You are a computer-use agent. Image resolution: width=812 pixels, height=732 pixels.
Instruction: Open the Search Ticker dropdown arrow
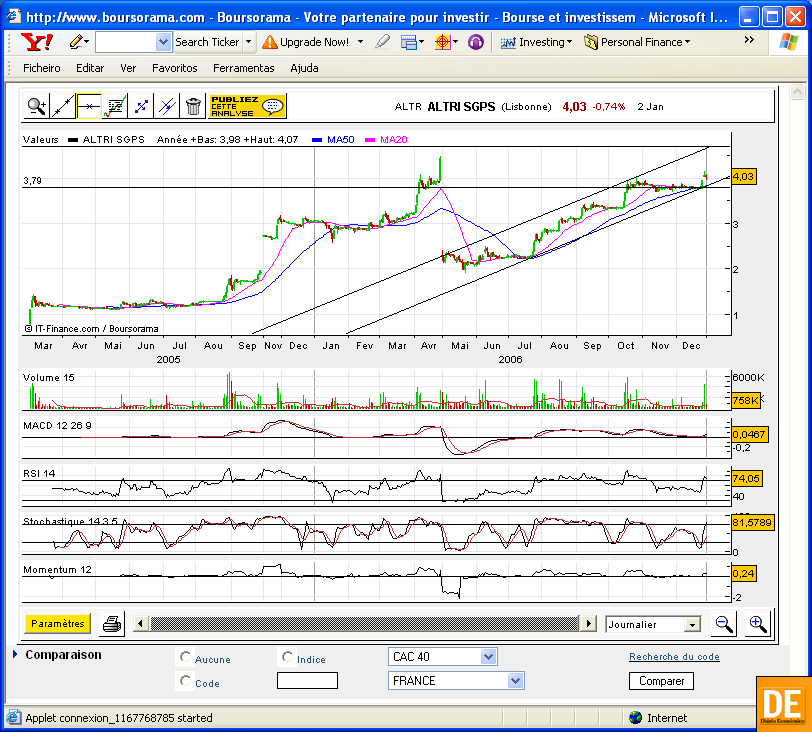point(249,42)
